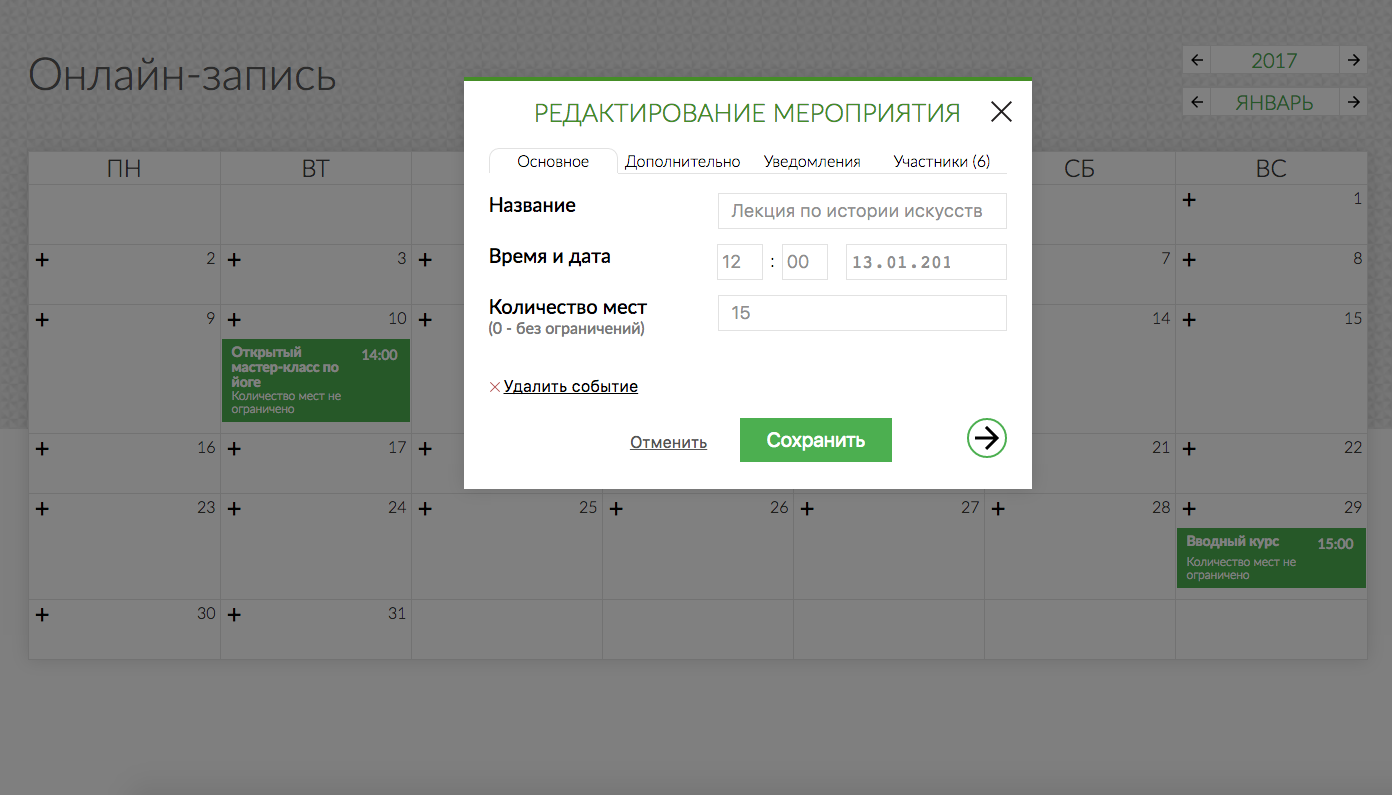Add event on January 9

(x=42, y=320)
